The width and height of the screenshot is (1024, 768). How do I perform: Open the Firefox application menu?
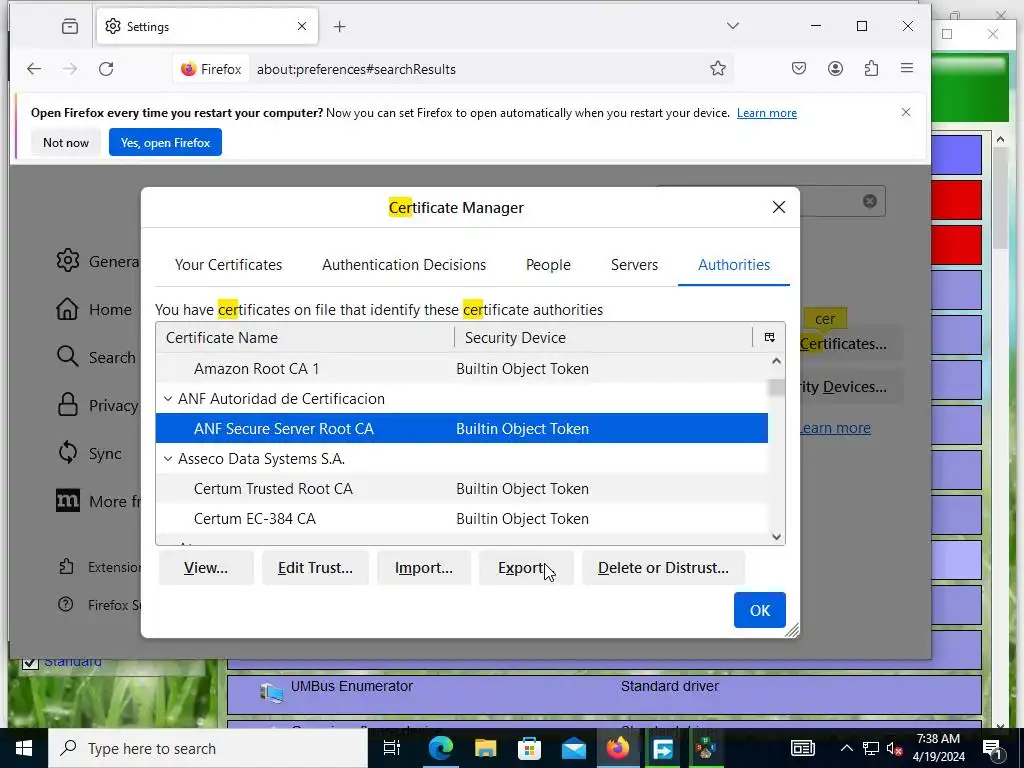907,69
